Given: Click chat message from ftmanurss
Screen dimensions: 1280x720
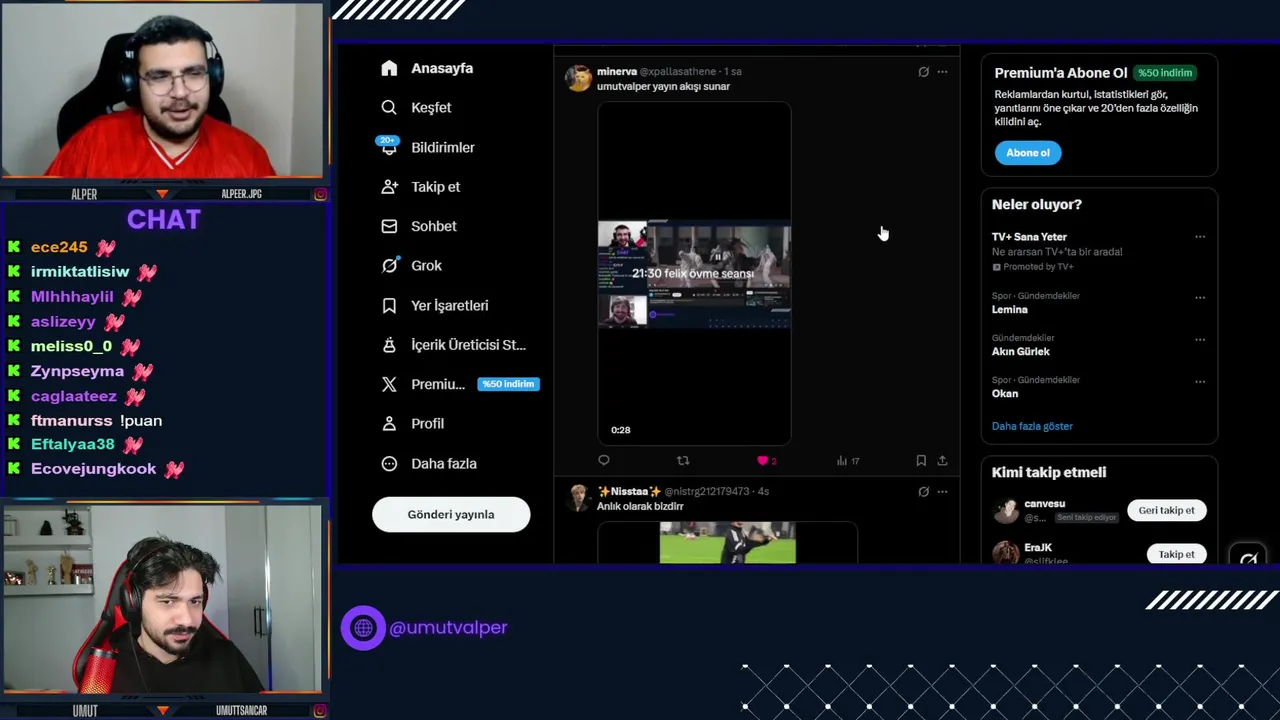Looking at the screenshot, I should pyautogui.click(x=96, y=421).
